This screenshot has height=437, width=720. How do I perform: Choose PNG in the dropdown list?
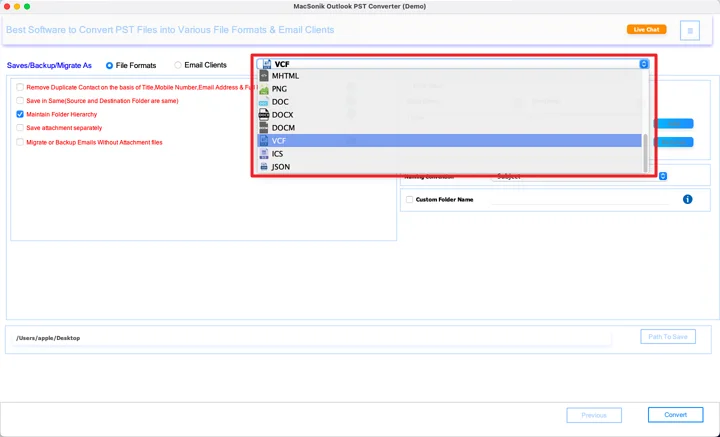450,89
